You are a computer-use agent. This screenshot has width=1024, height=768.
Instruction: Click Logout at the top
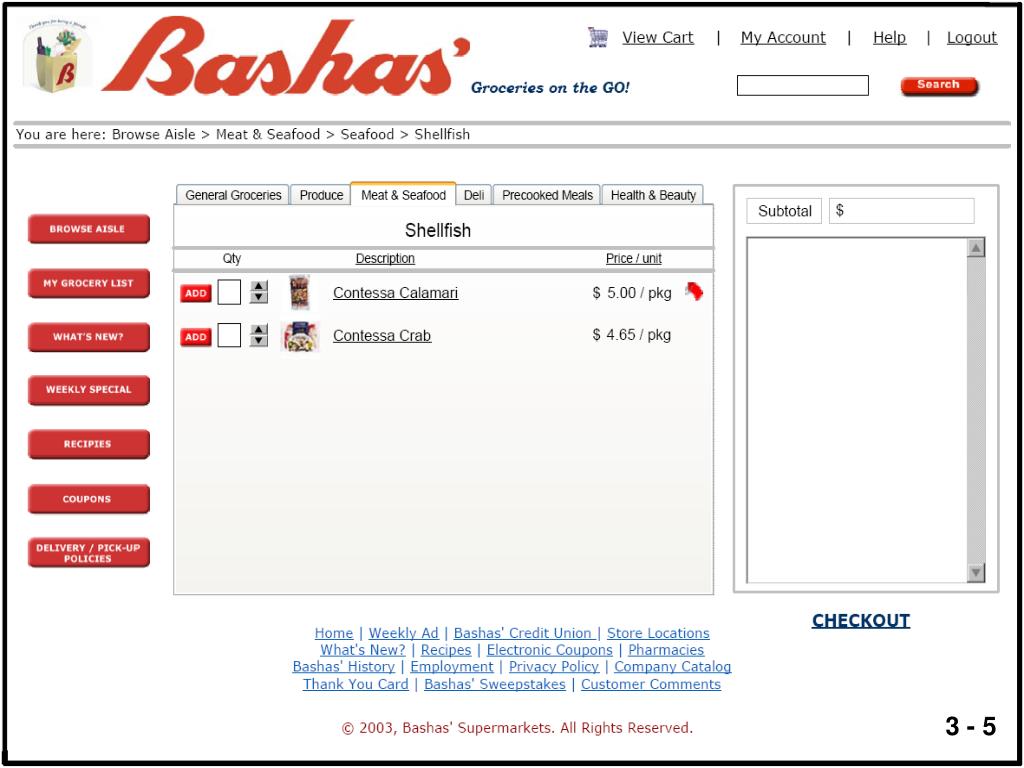[972, 38]
